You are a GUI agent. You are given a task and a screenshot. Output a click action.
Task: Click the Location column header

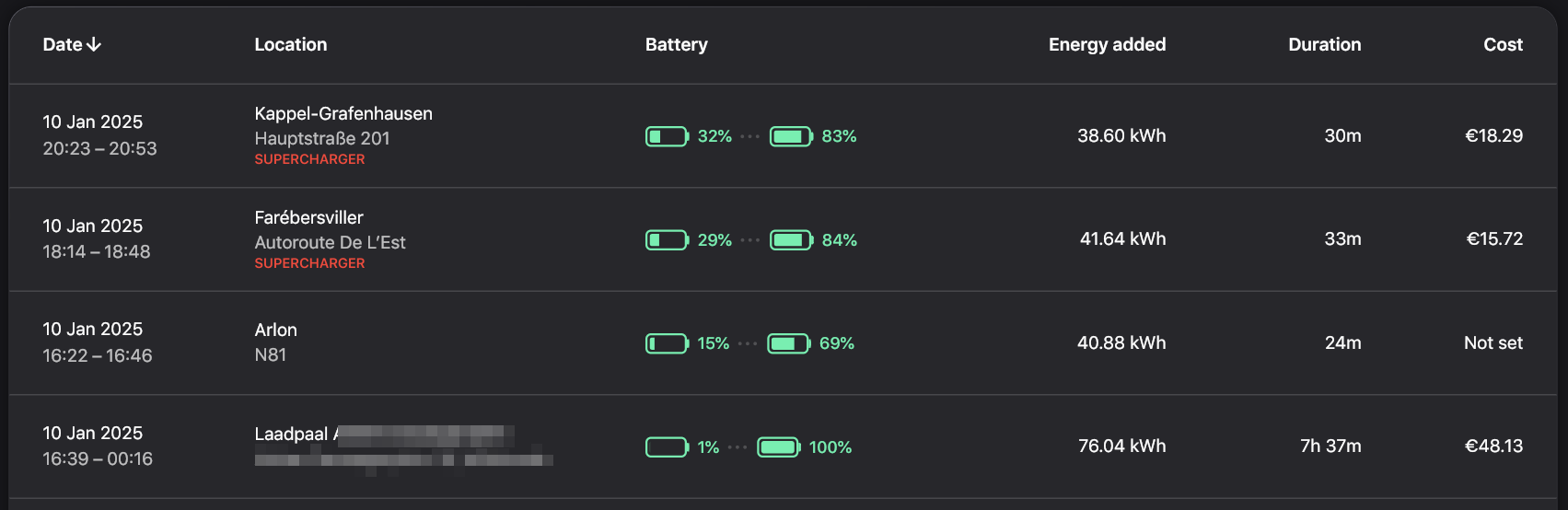pos(290,44)
